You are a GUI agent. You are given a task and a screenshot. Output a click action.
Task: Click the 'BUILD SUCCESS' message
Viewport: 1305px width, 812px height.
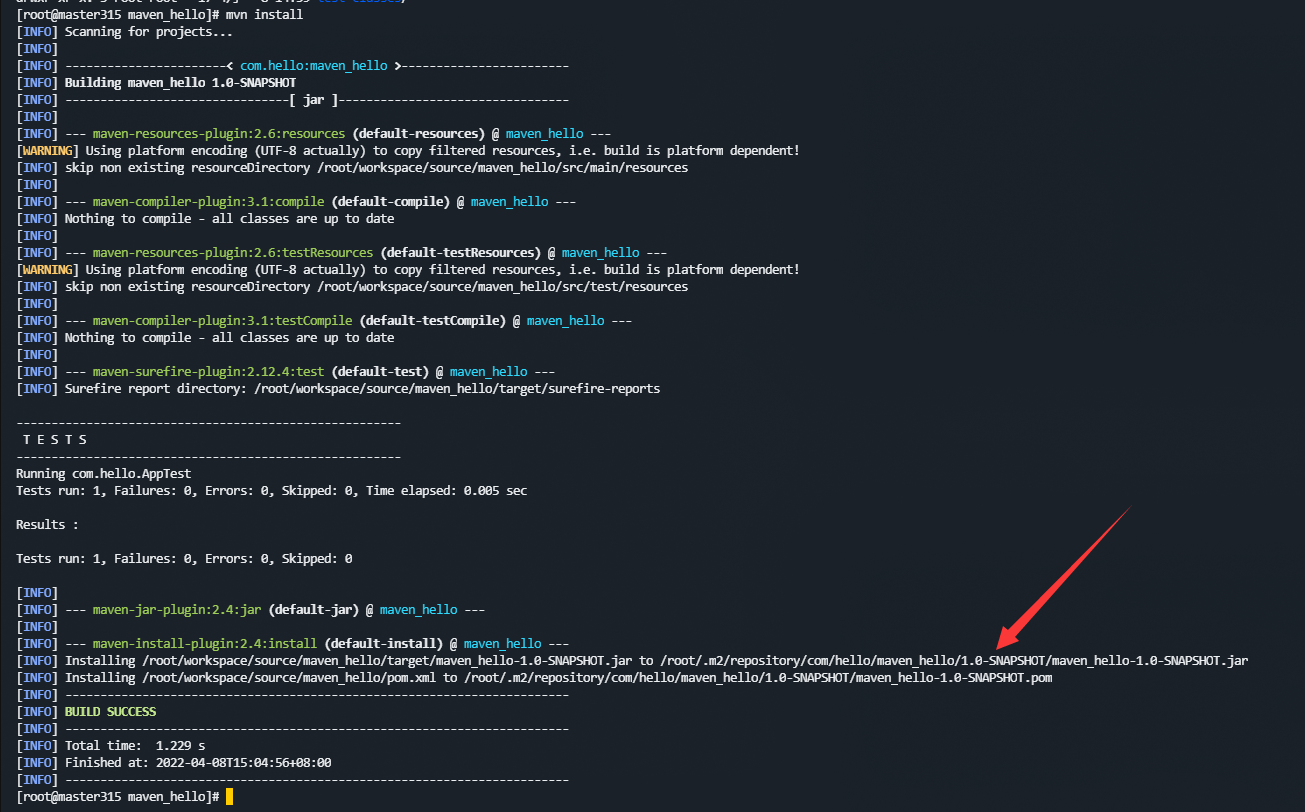pos(110,712)
